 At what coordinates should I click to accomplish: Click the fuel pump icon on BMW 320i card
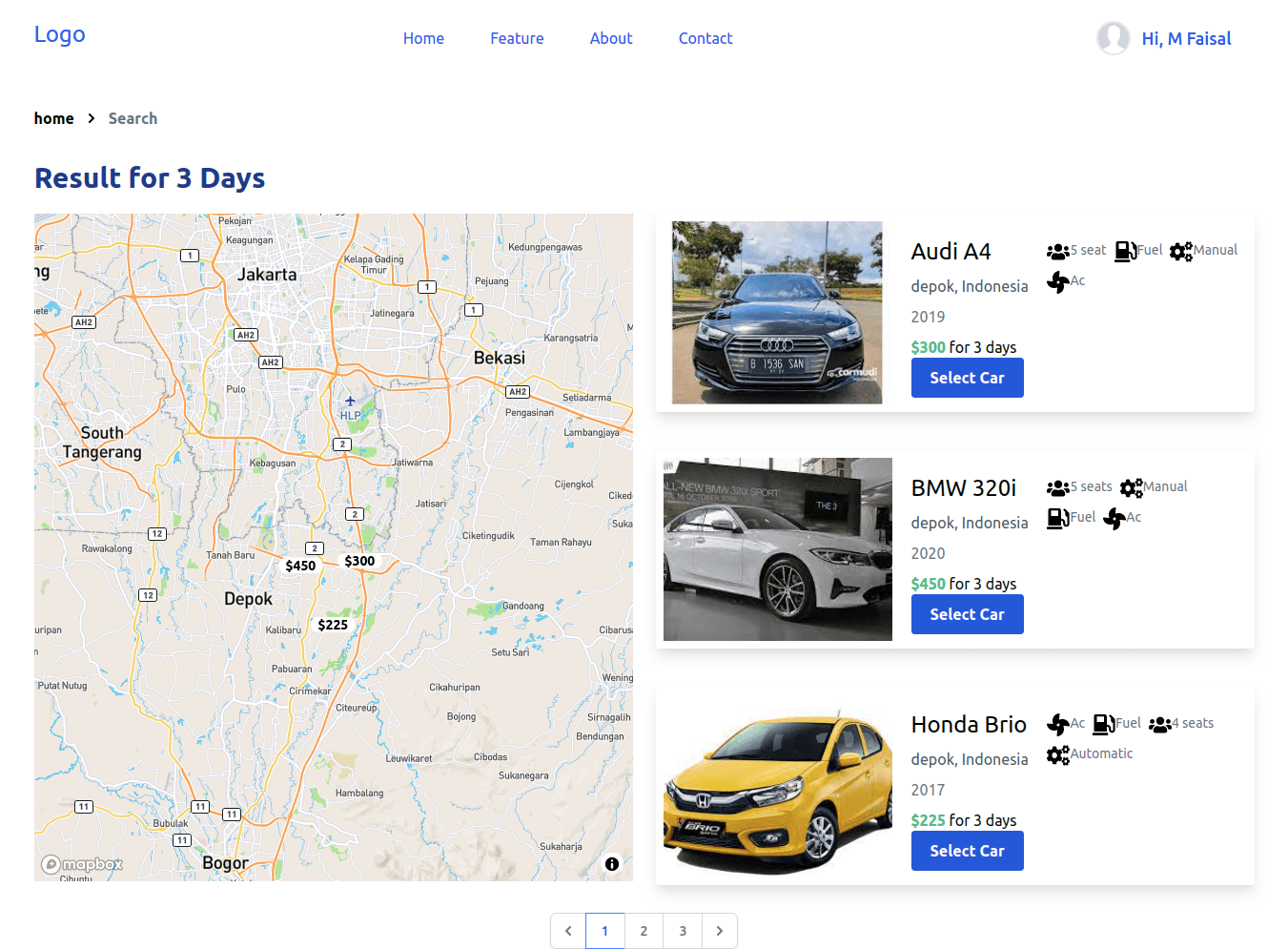pos(1057,519)
